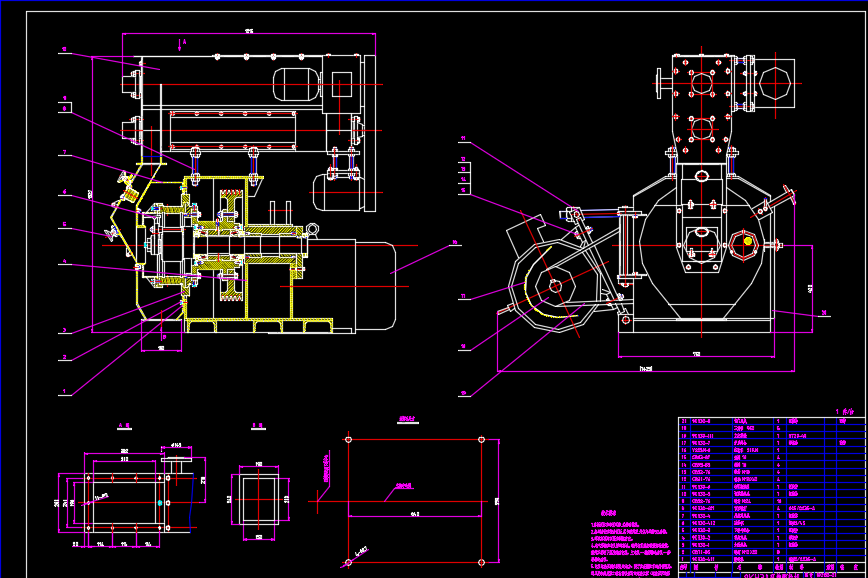The image size is (868, 578).
Task: Click the cyan marker in the view A detail
Action: point(160,503)
